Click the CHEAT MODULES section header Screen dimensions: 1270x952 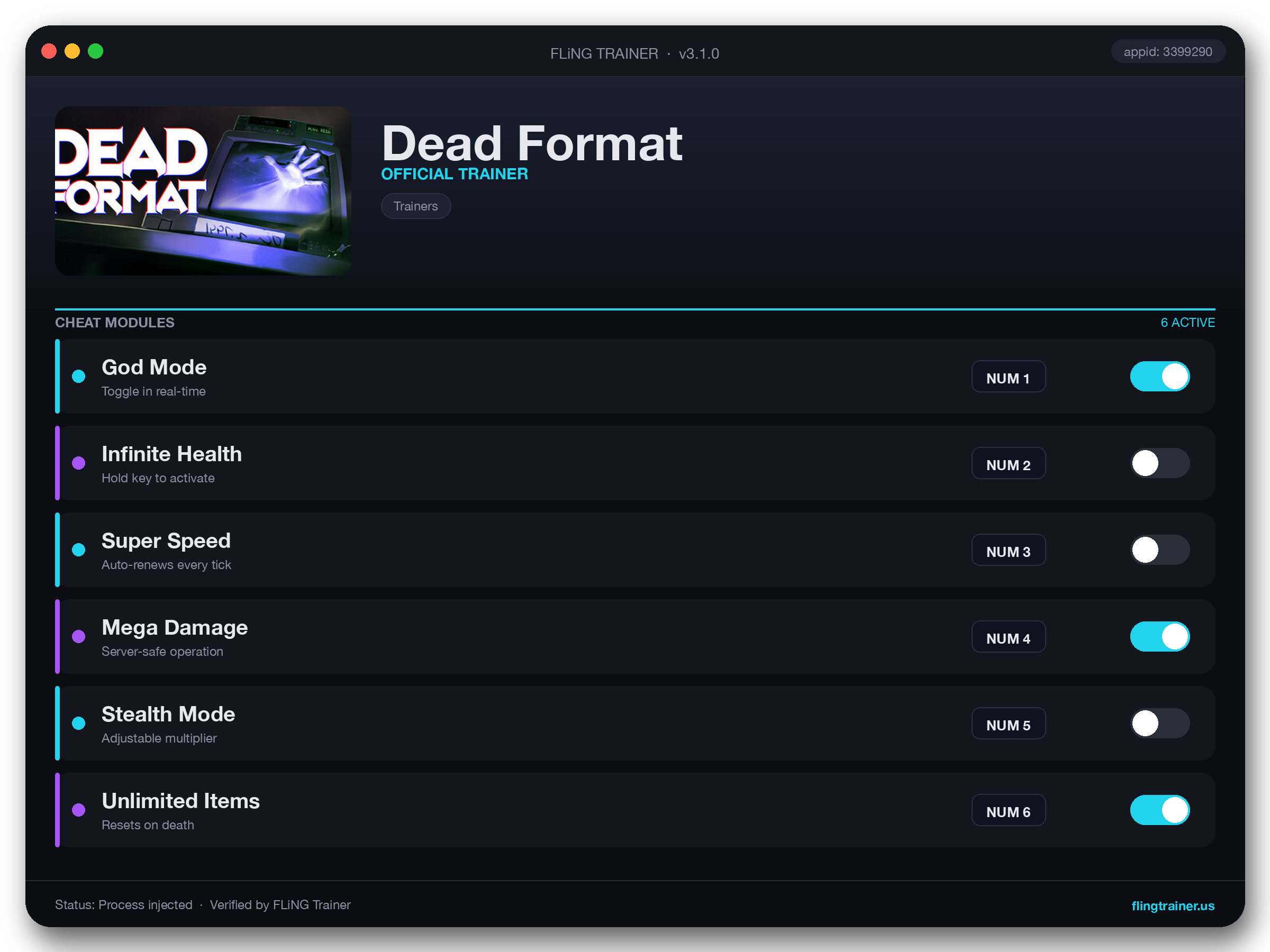click(115, 323)
